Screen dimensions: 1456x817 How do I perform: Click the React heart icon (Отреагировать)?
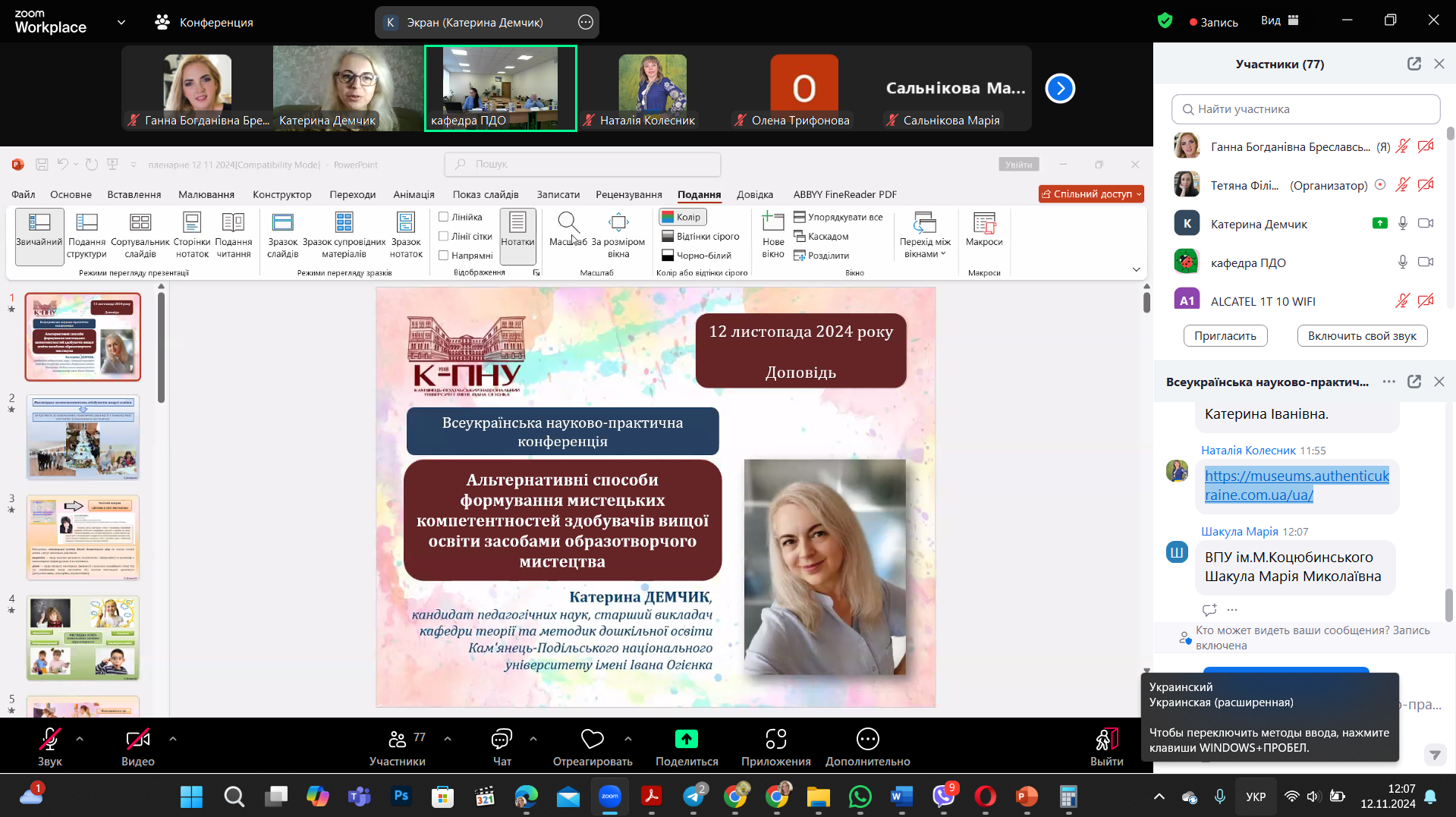tap(592, 739)
